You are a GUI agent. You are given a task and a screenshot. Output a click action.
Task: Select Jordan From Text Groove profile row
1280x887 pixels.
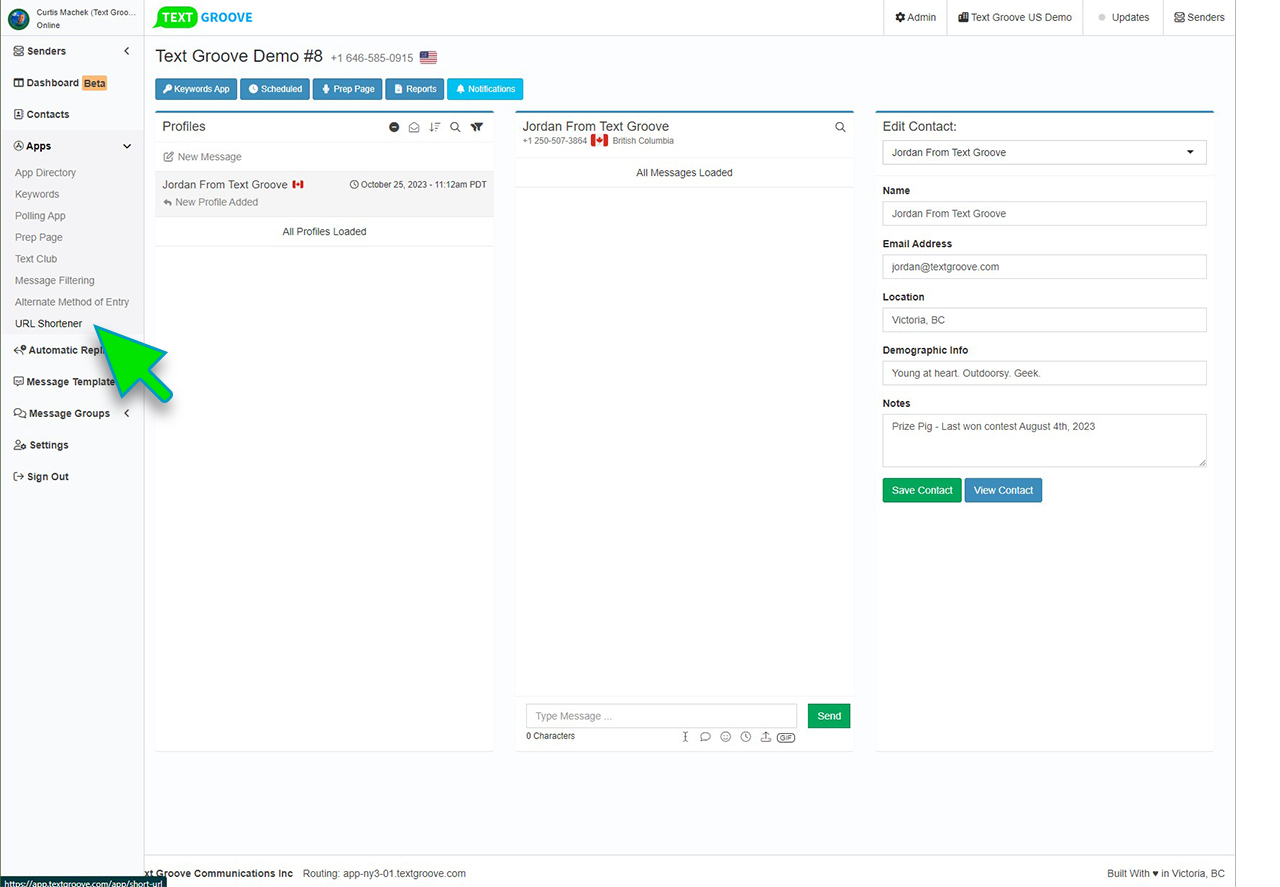pyautogui.click(x=324, y=193)
